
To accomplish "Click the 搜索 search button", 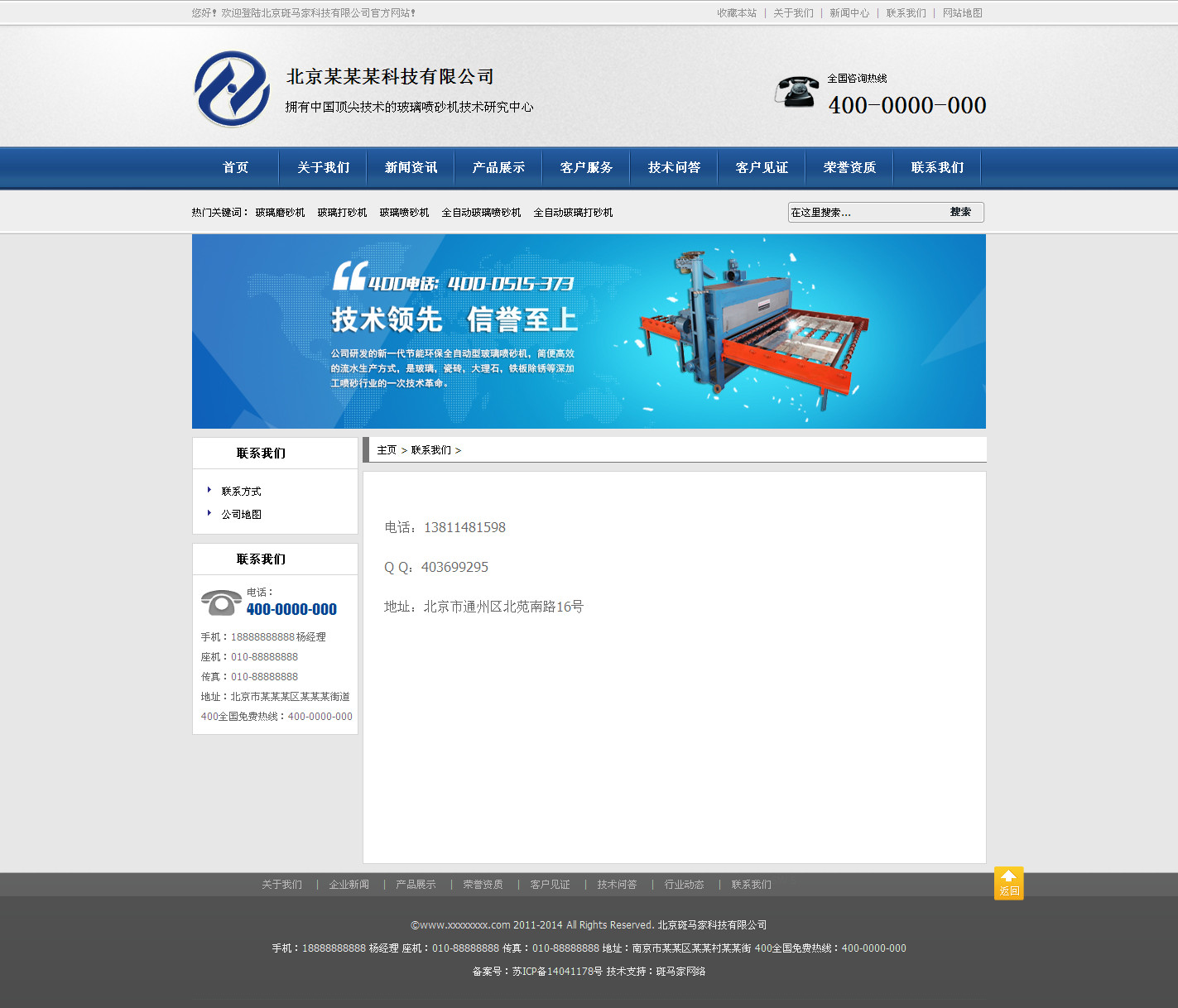I will 960,212.
